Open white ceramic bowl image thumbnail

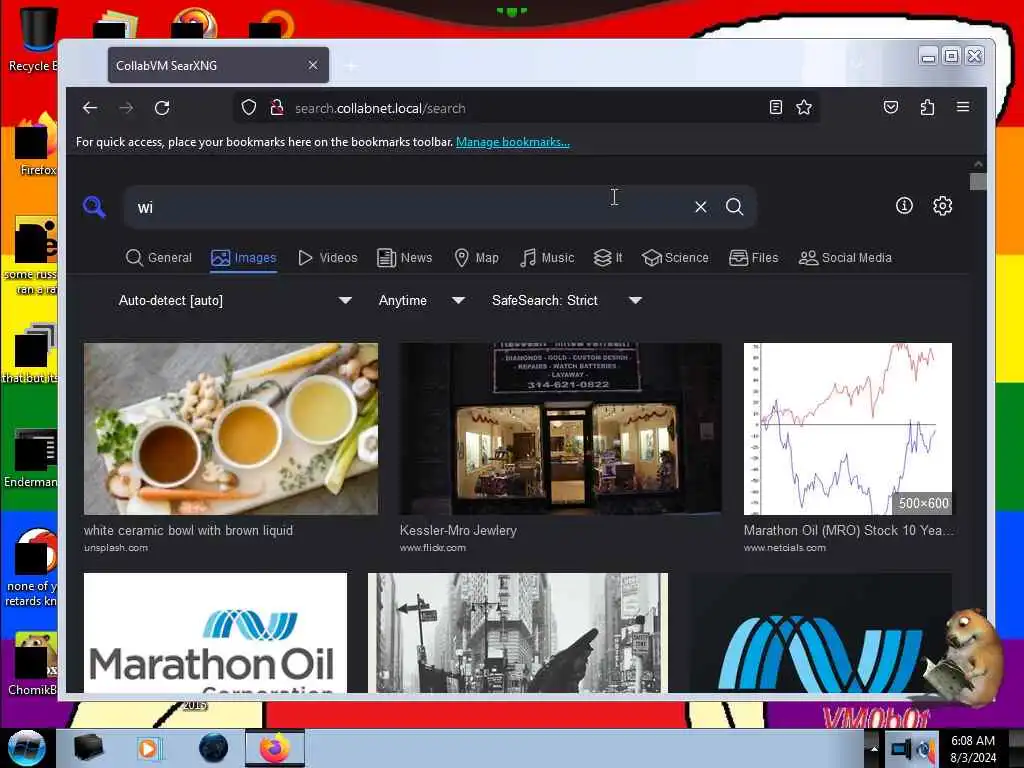click(x=231, y=429)
